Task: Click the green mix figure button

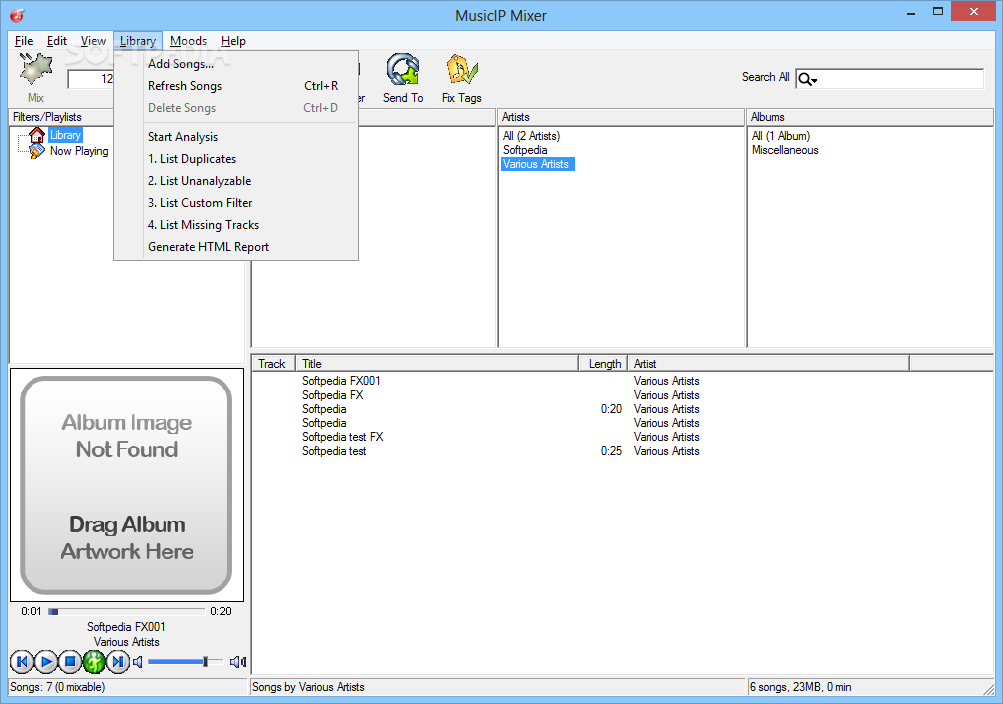Action: click(94, 662)
